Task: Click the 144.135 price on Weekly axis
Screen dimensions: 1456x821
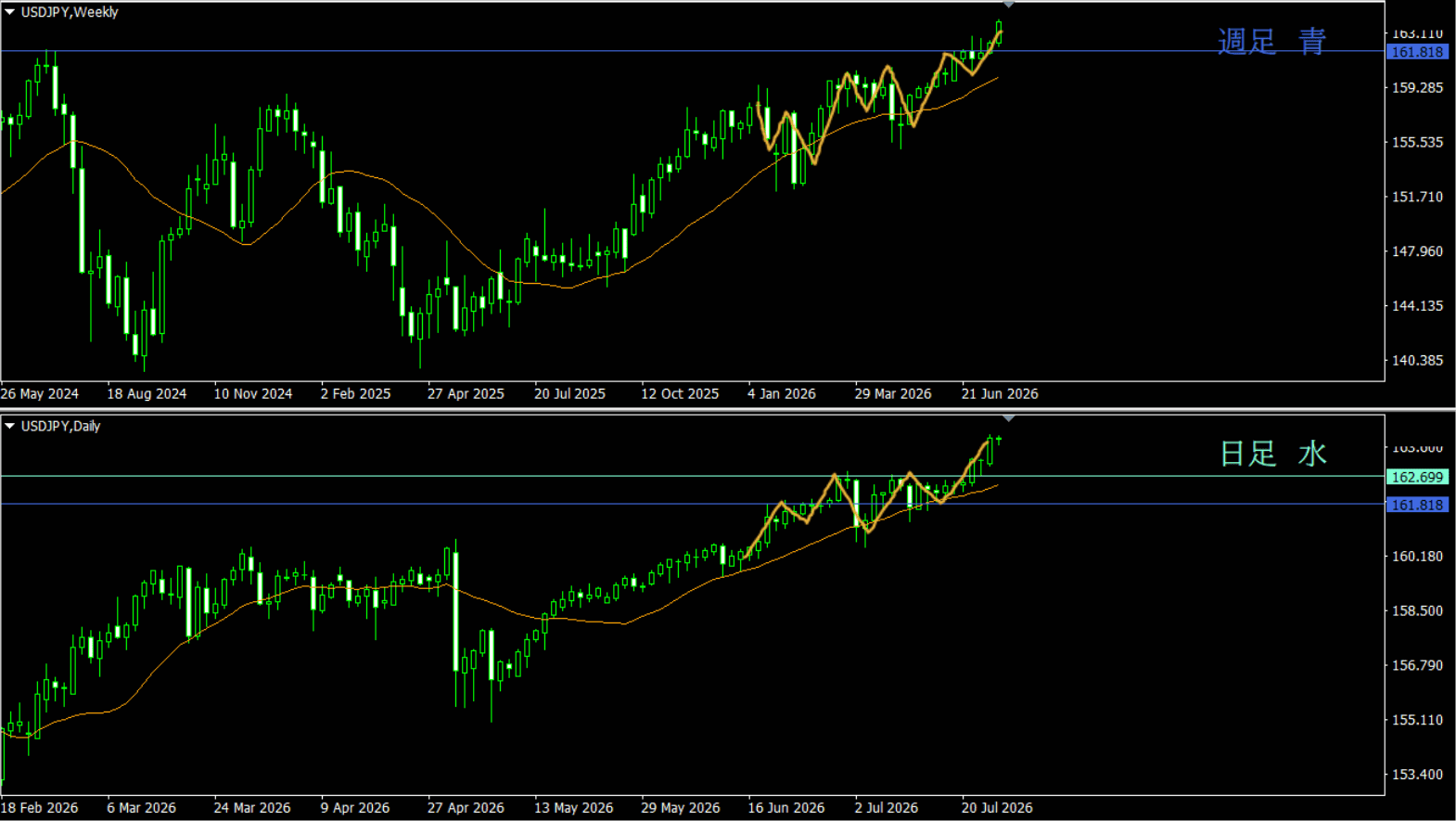Action: click(1417, 305)
